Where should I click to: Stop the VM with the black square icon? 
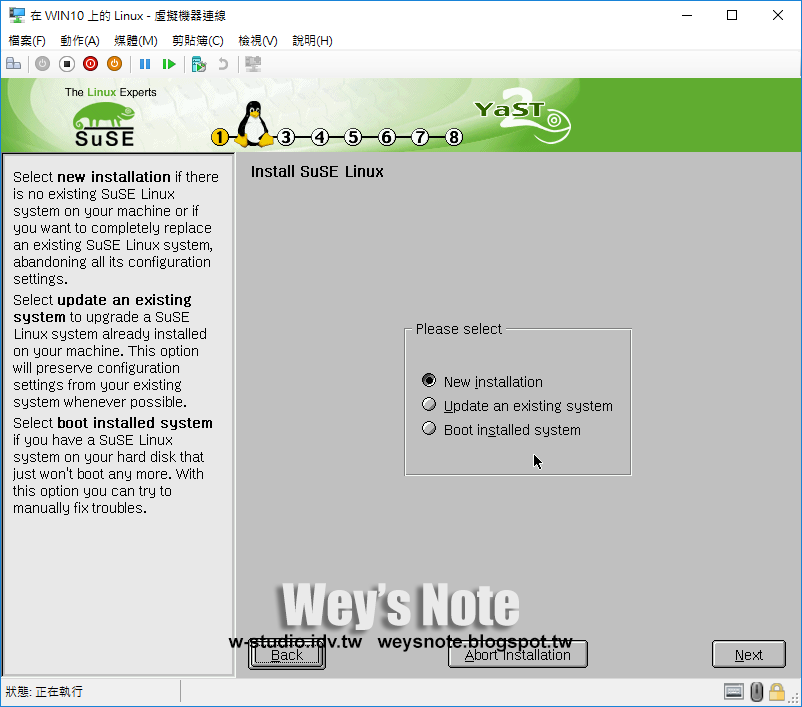click(65, 63)
